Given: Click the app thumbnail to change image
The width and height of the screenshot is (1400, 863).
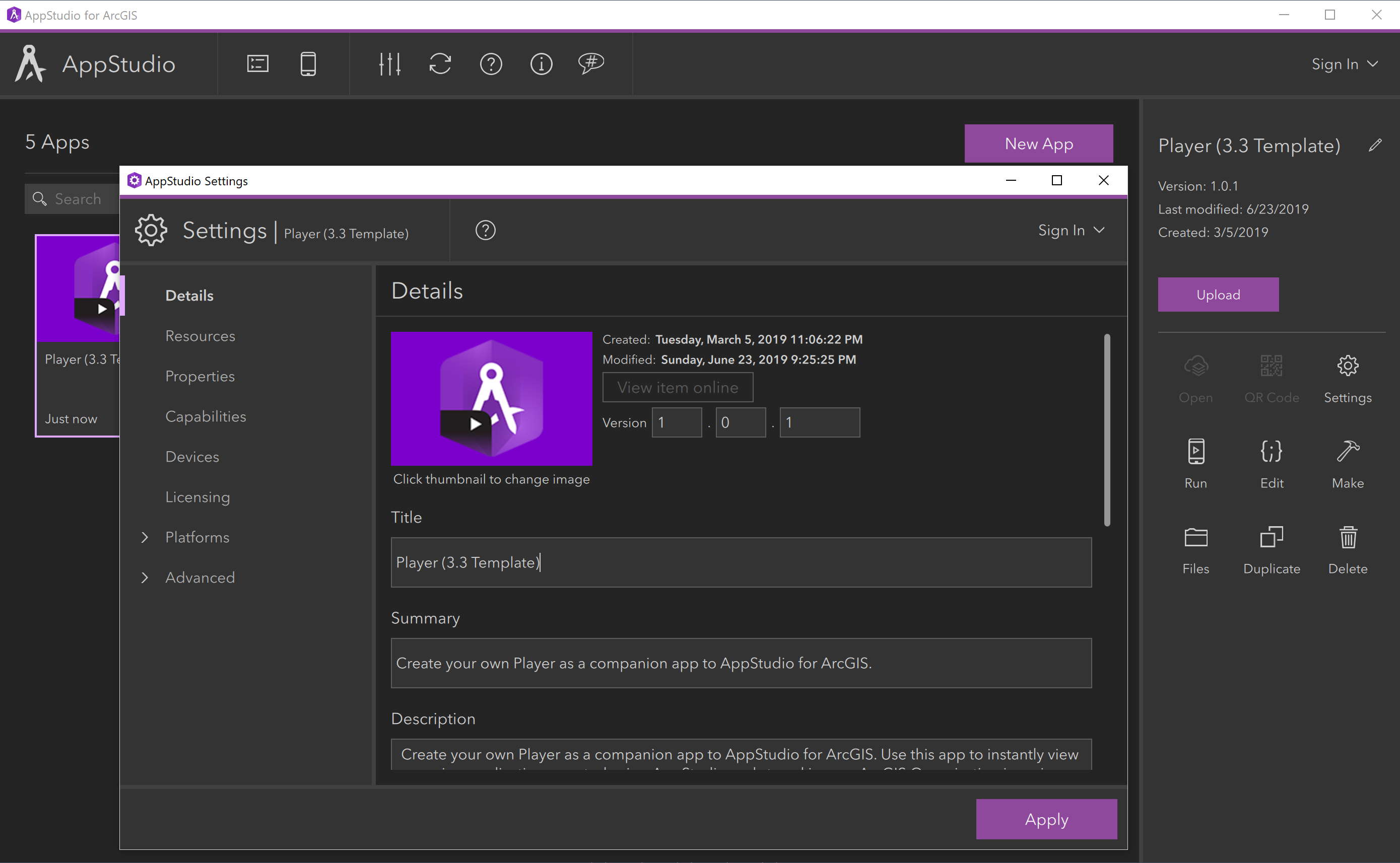Looking at the screenshot, I should click(x=492, y=398).
